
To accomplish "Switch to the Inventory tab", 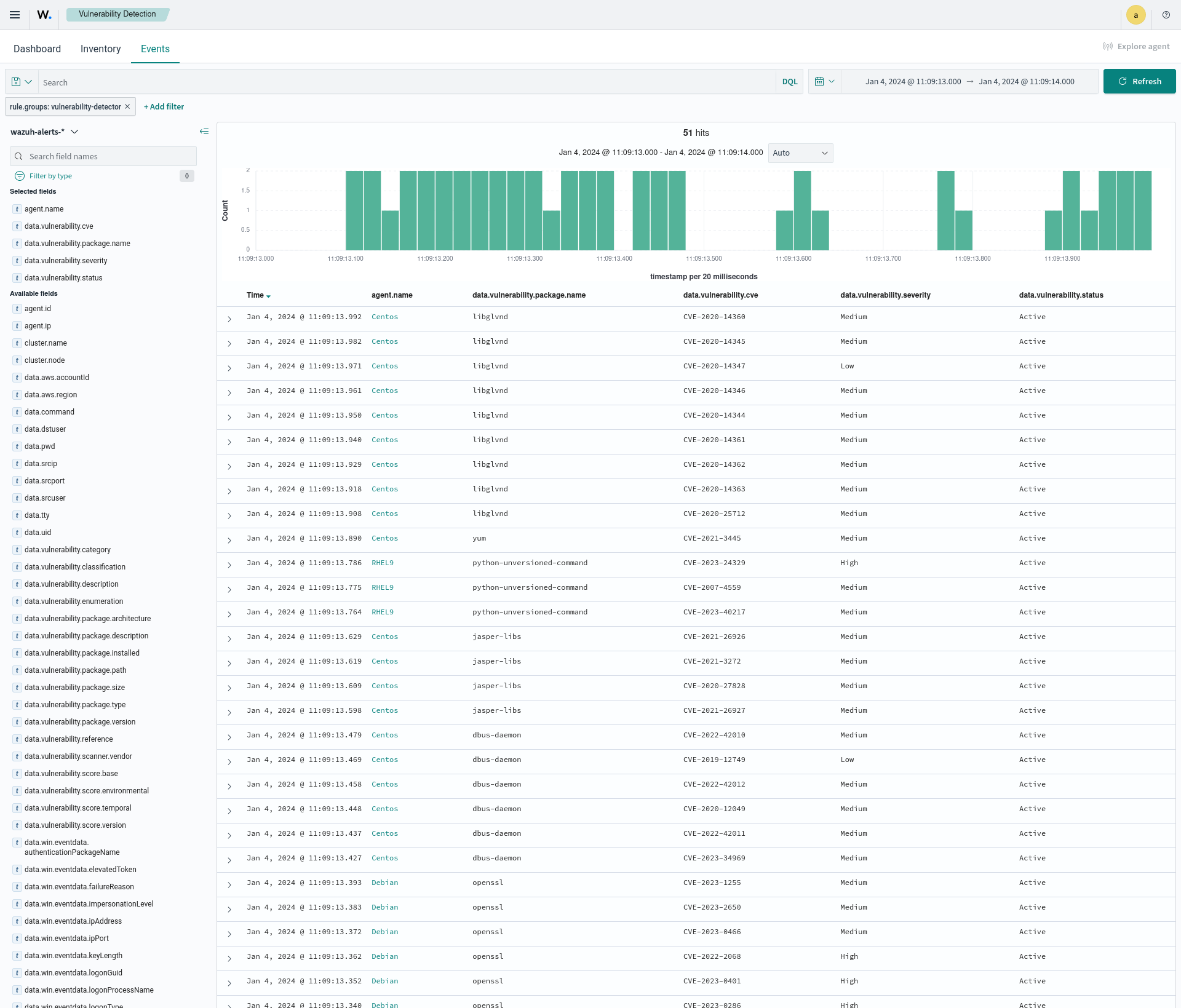I will pyautogui.click(x=100, y=49).
